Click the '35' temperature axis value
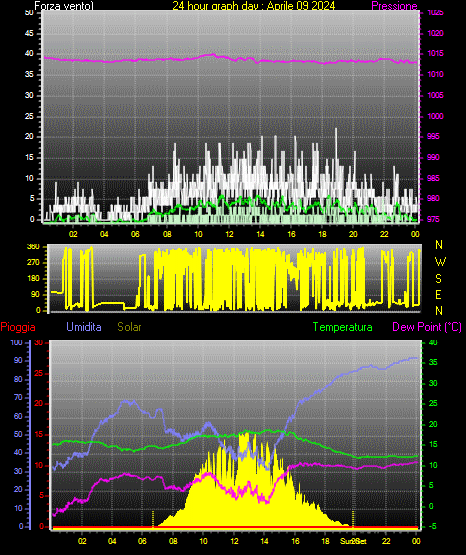Viewport: 466px width, 555px height. point(433,362)
